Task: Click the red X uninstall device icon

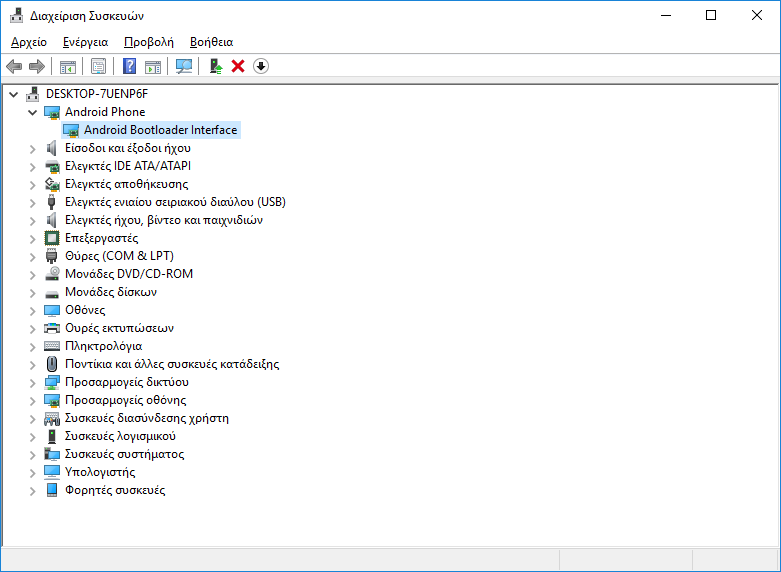Action: click(238, 66)
